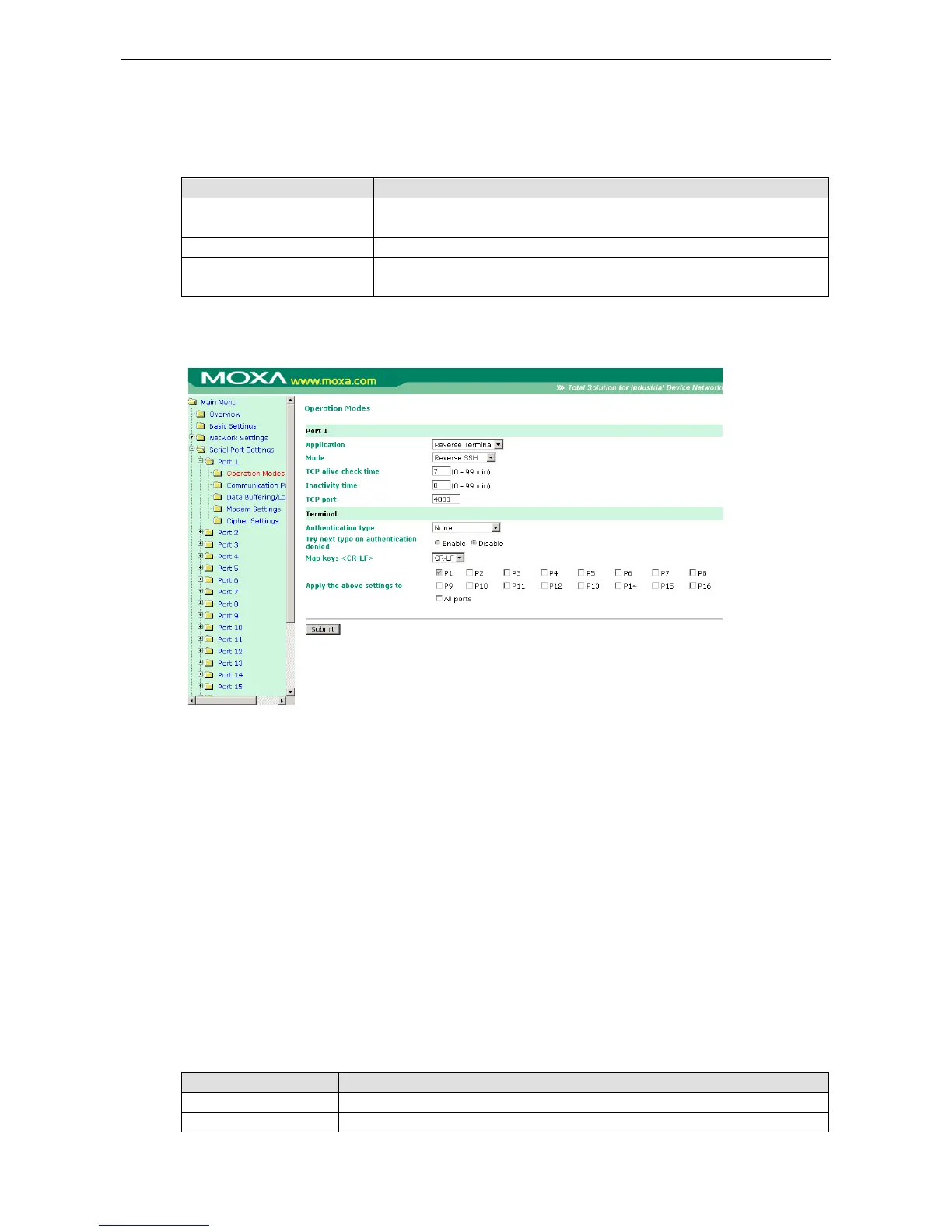Click the Terminal section header
The height and width of the screenshot is (1232, 952).
(514, 514)
